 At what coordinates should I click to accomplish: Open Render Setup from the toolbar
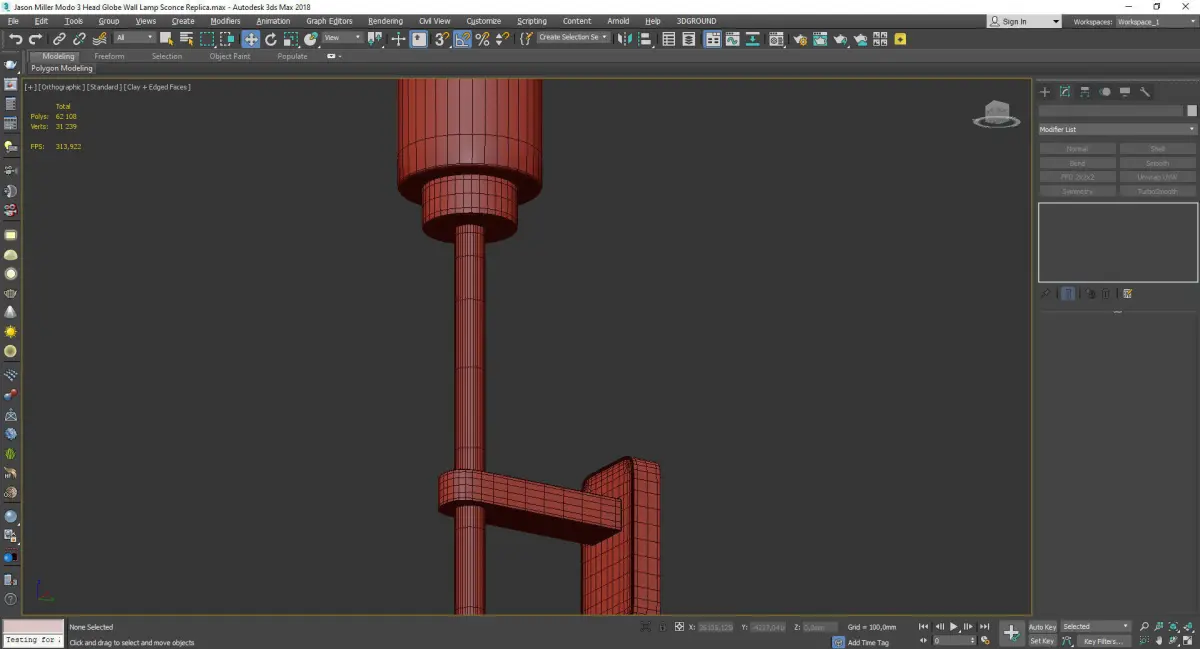(800, 39)
